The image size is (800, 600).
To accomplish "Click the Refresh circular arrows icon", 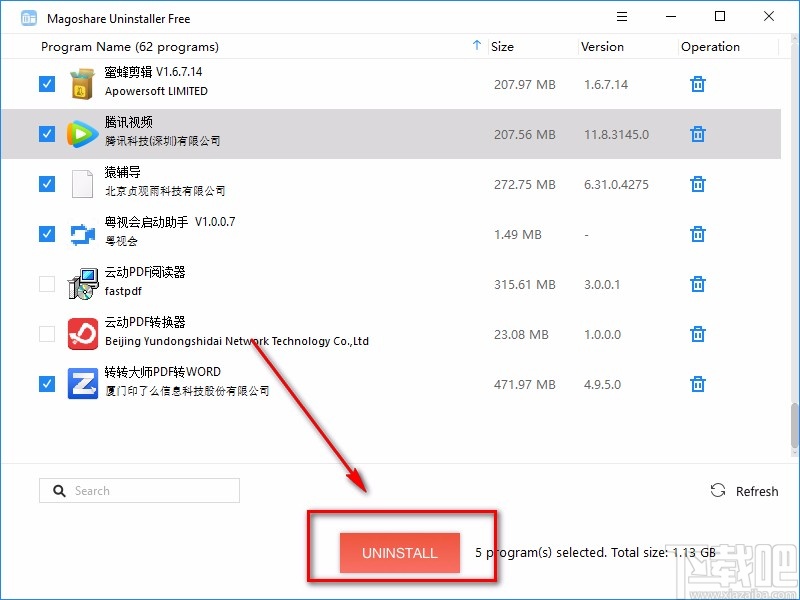I will pos(718,490).
